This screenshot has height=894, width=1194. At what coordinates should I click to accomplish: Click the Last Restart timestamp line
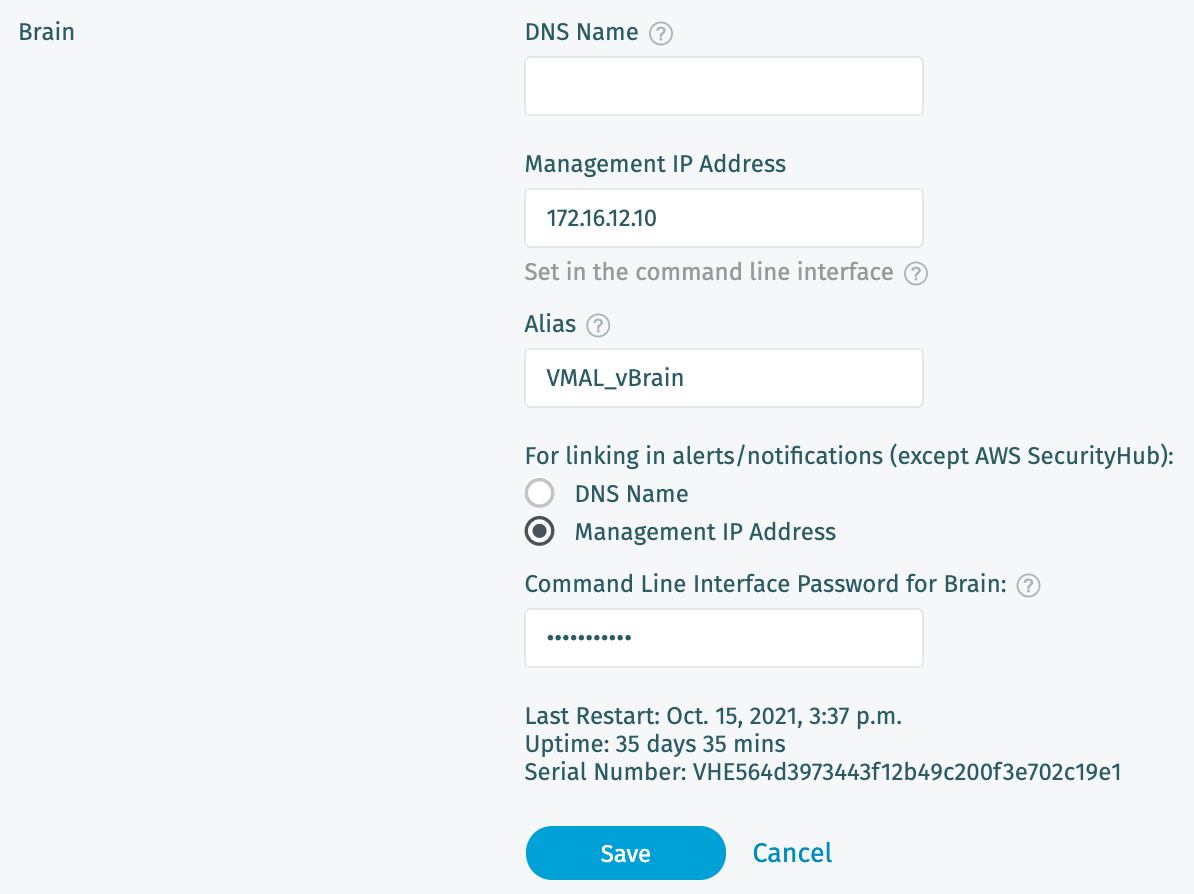712,716
